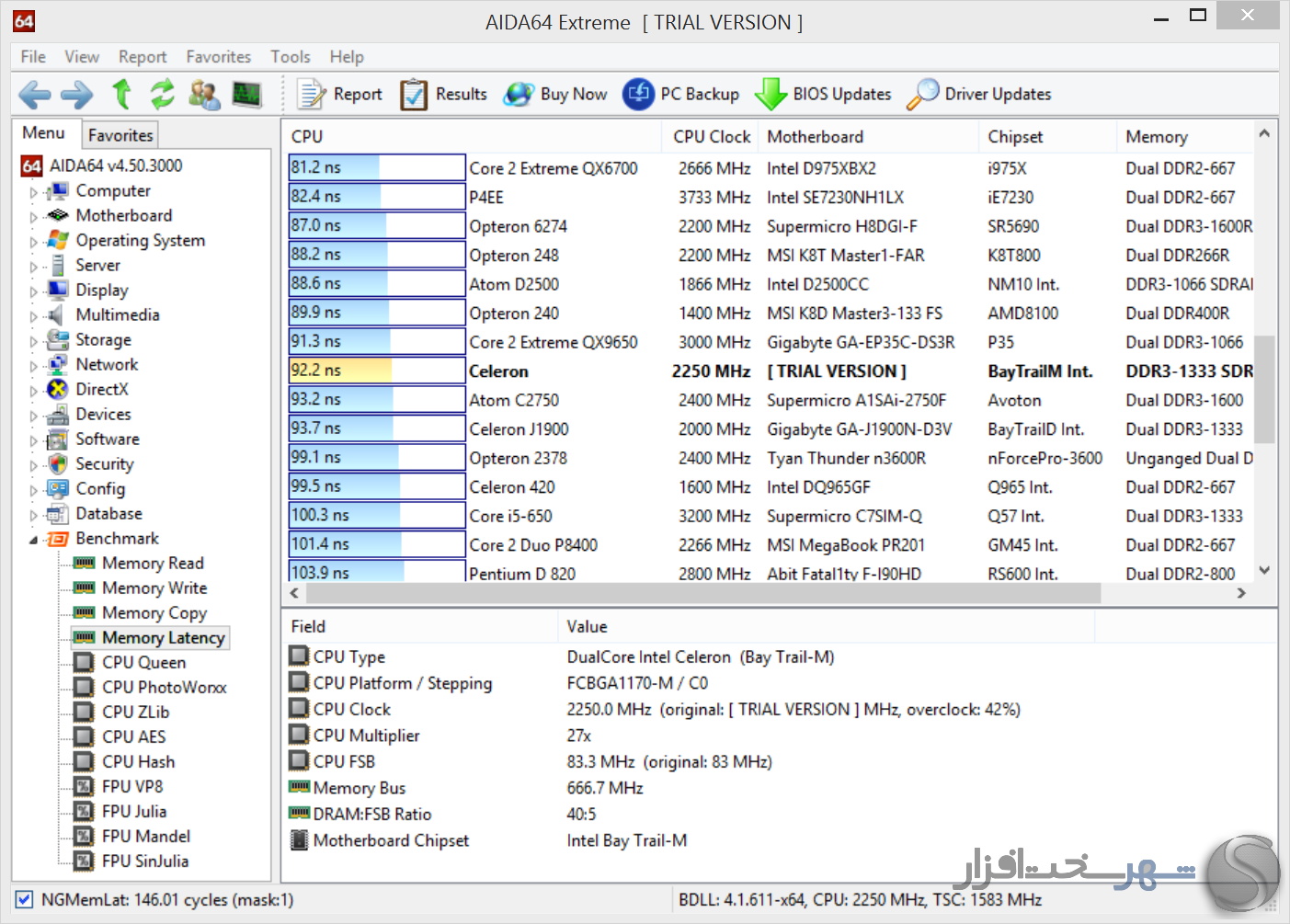
Task: Select the Database icon in tree
Action: point(58,513)
